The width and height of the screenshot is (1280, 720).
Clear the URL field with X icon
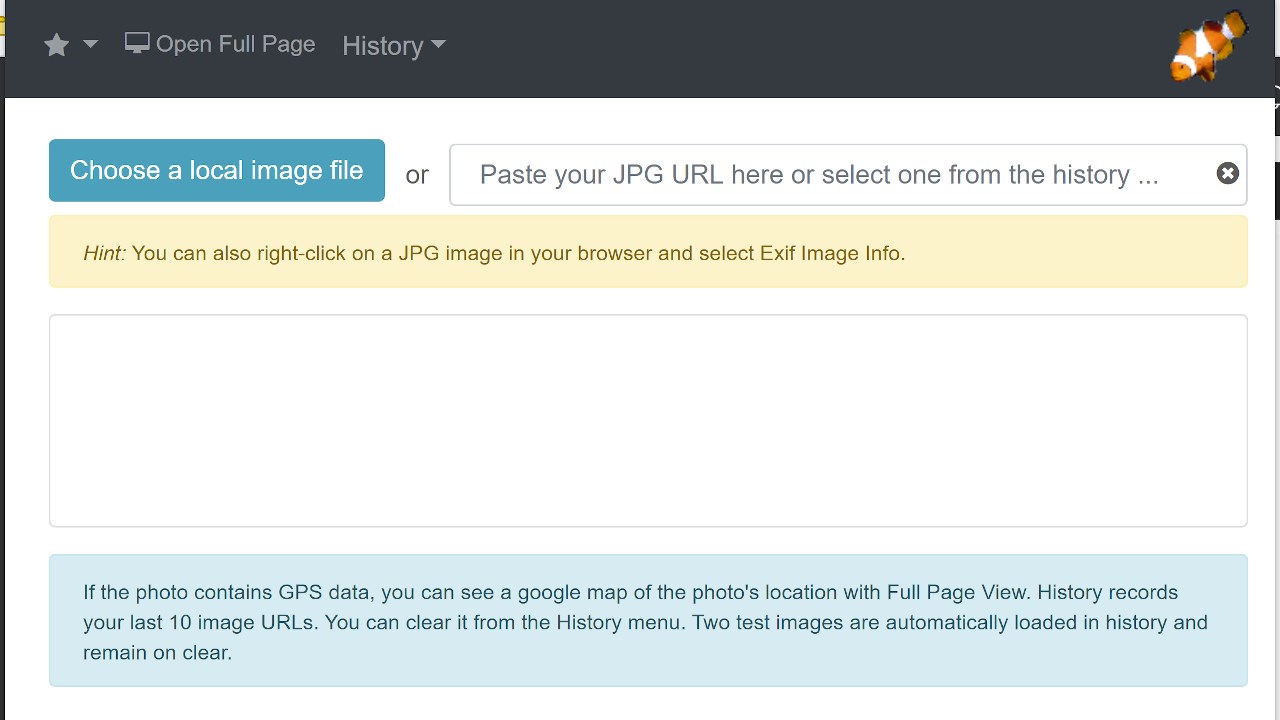[1227, 174]
